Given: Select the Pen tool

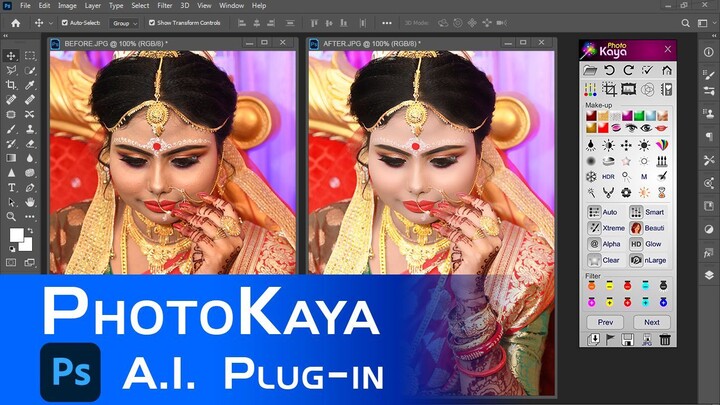Looking at the screenshot, I should (30, 187).
